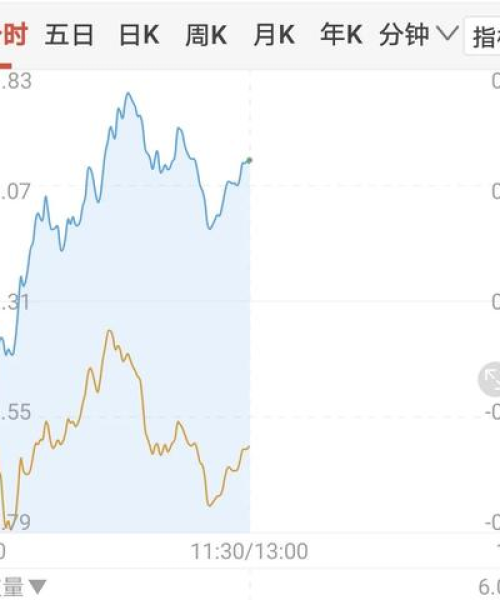Image resolution: width=500 pixels, height=600 pixels.
Task: Open the fullscreen chart expand icon
Action: tap(490, 379)
